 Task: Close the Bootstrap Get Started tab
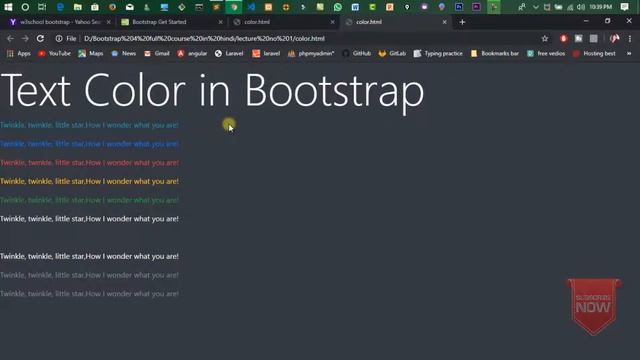220,22
